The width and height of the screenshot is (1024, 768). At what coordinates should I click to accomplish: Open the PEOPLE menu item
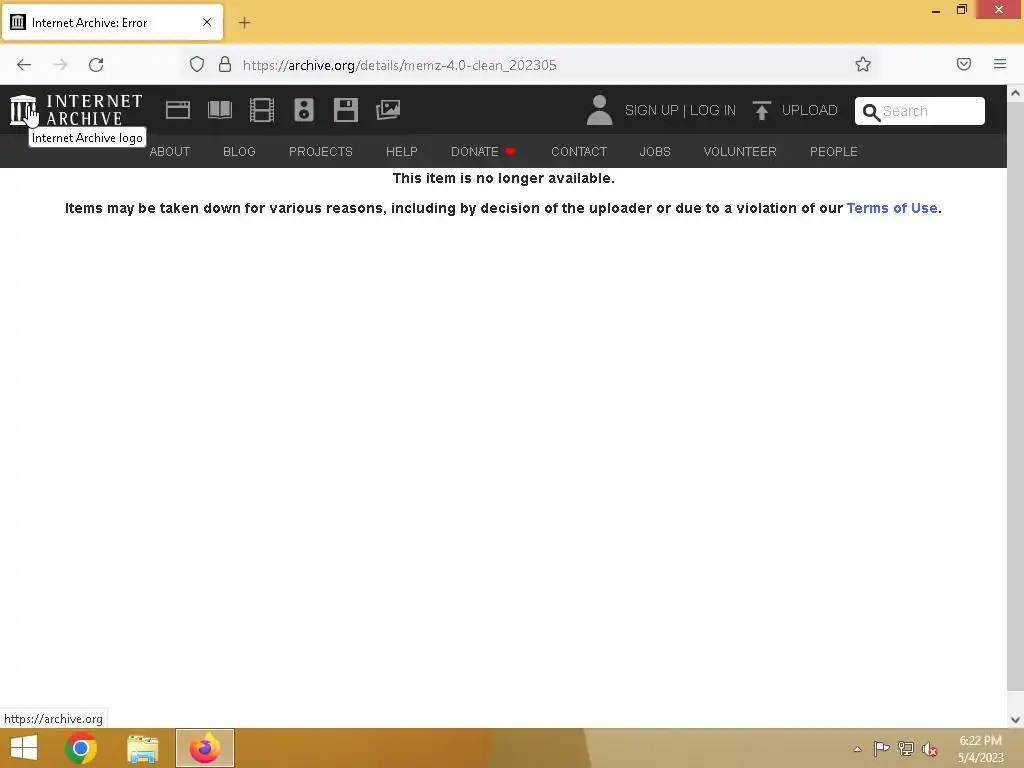click(x=834, y=152)
